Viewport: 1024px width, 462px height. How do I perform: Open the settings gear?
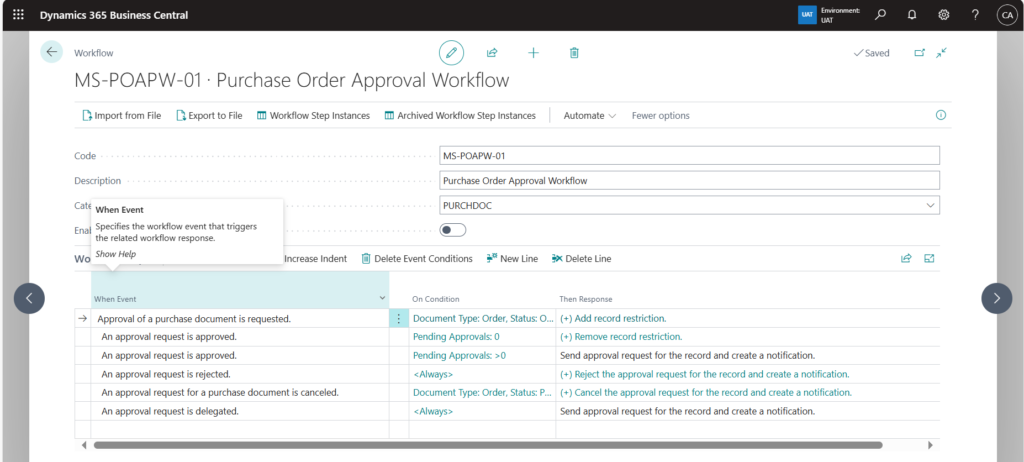[944, 14]
